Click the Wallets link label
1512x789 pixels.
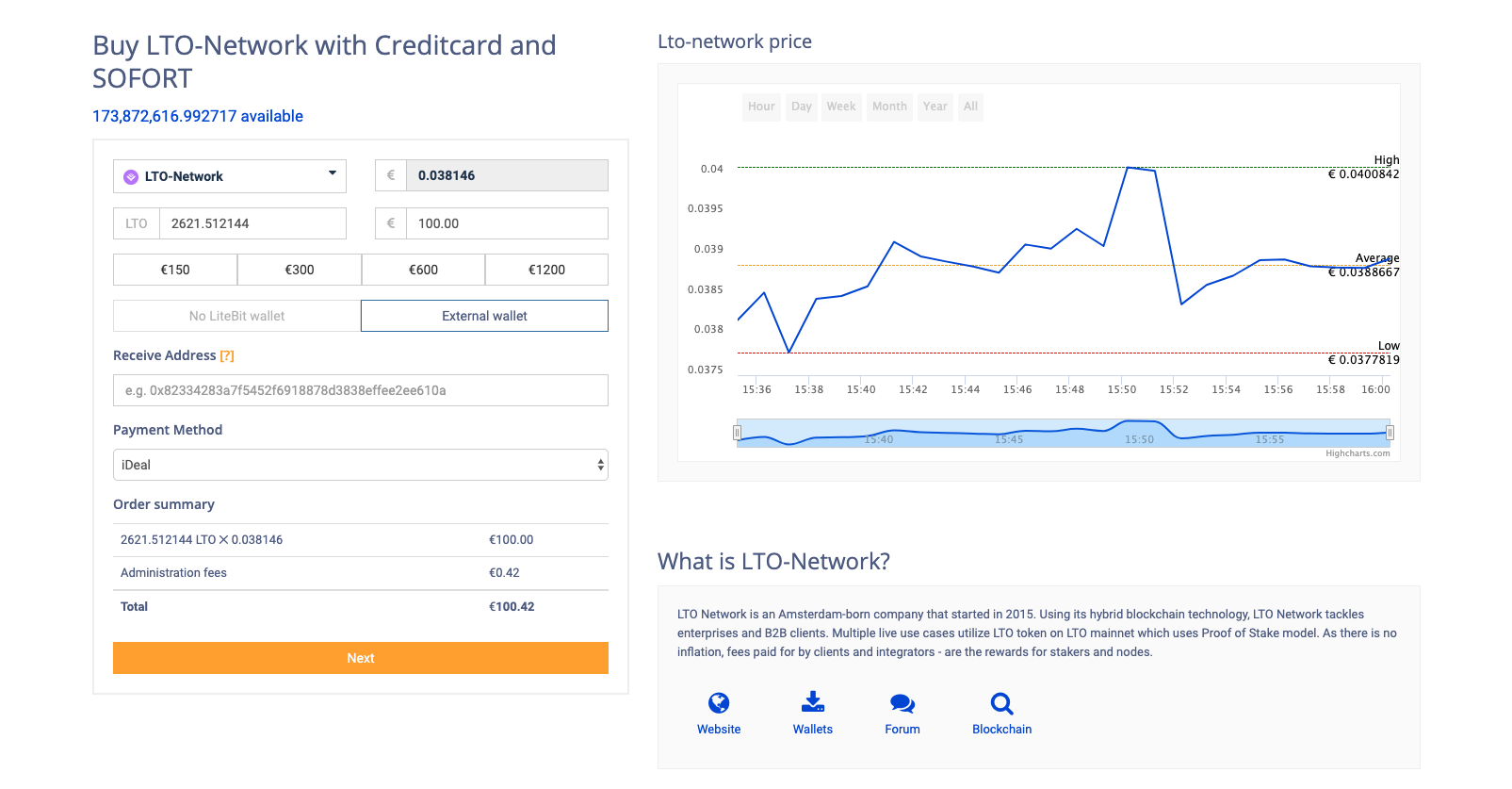tap(813, 730)
